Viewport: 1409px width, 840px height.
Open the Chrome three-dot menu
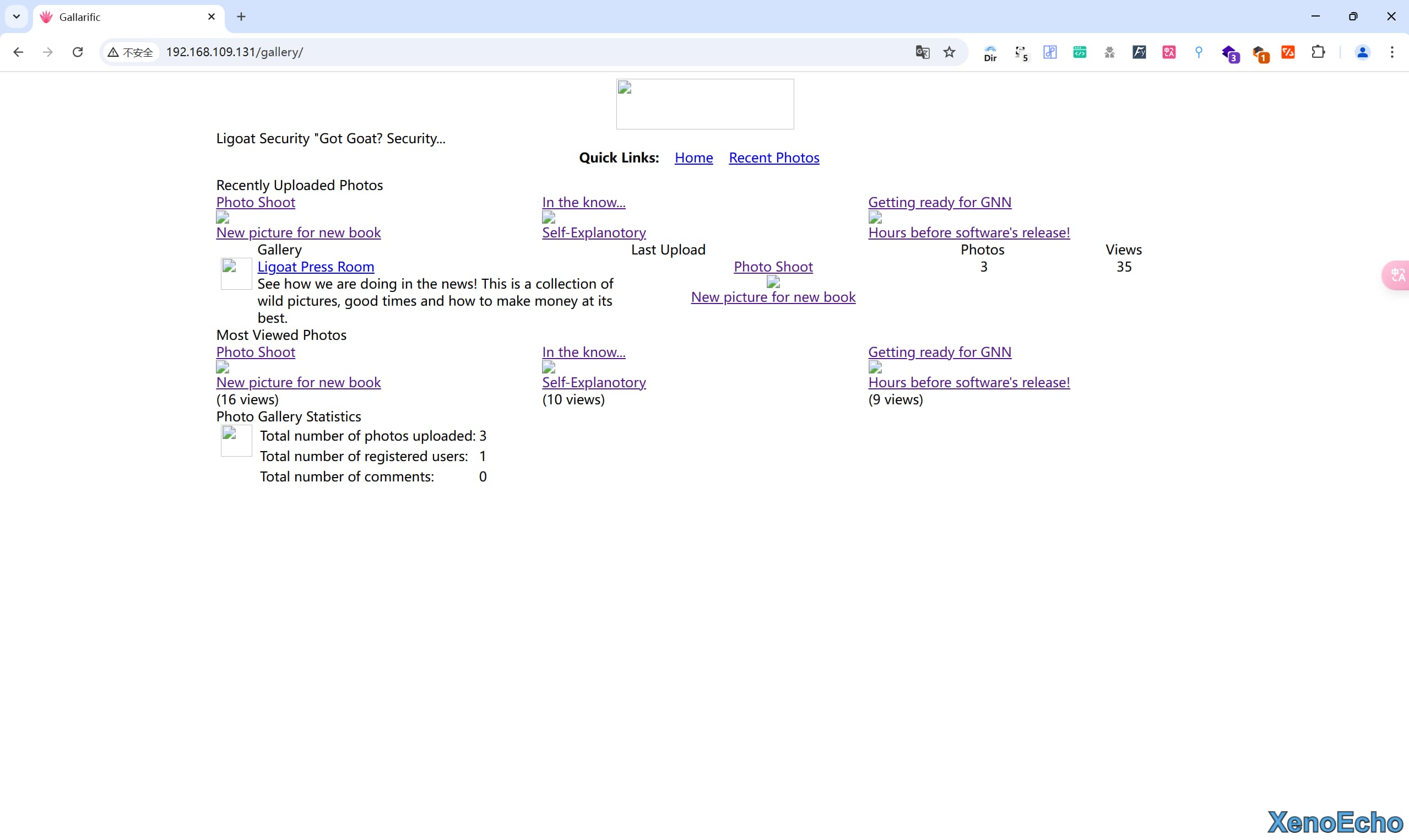1392,52
